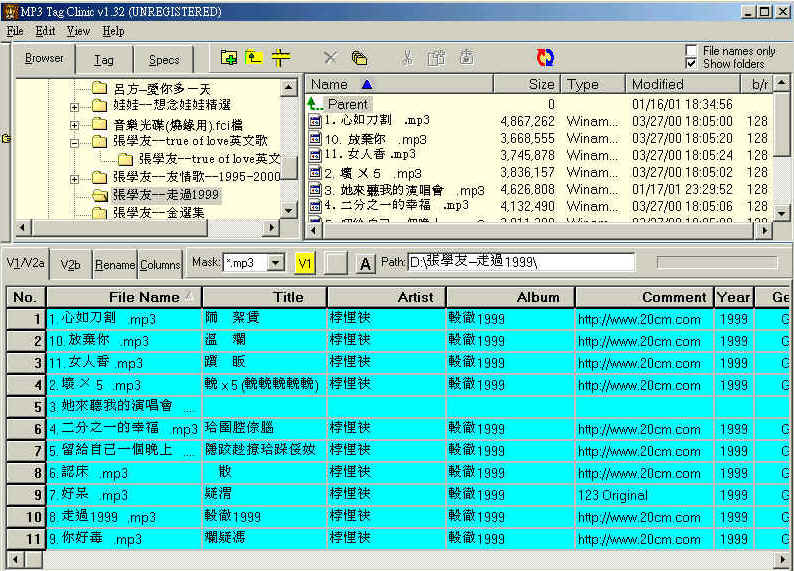This screenshot has height=571, width=794.
Task: Uncheck the Show folders checkbox
Action: (691, 63)
